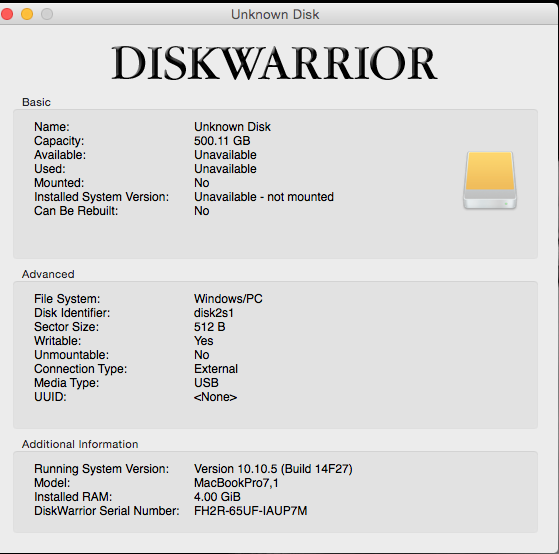Select the Name value 'Unknown Disk'
This screenshot has width=559, height=554.
232,127
